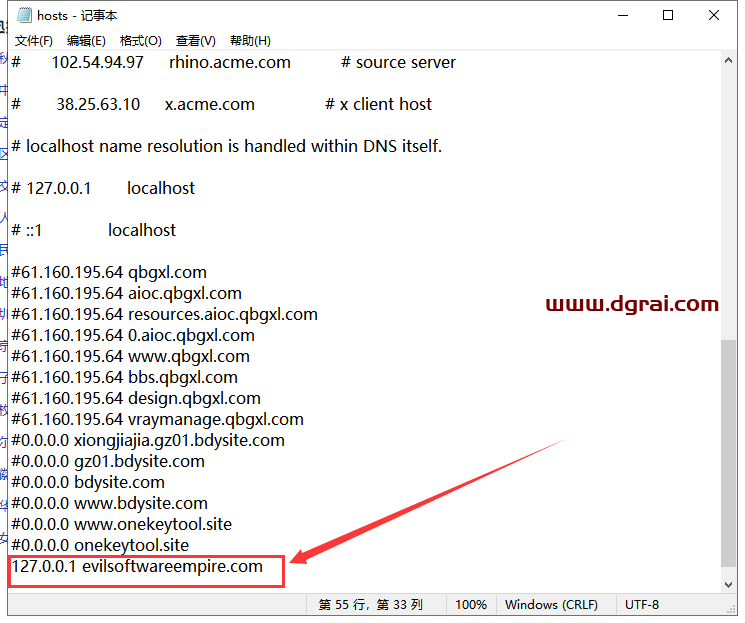This screenshot has width=745, height=623.
Task: Click the scrollbar down arrow
Action: pos(728,585)
